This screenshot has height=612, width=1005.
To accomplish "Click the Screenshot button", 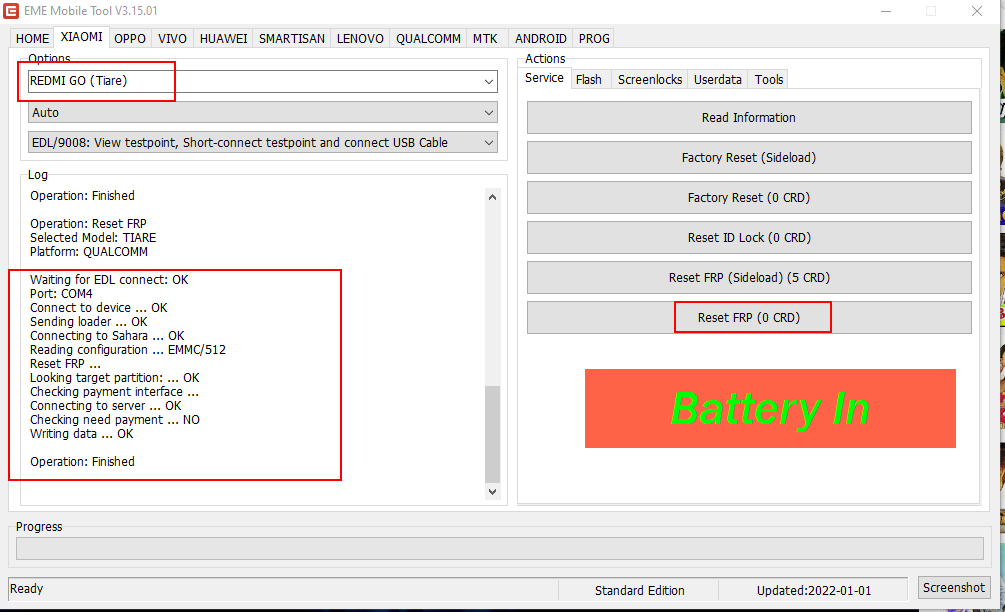I will click(x=954, y=588).
